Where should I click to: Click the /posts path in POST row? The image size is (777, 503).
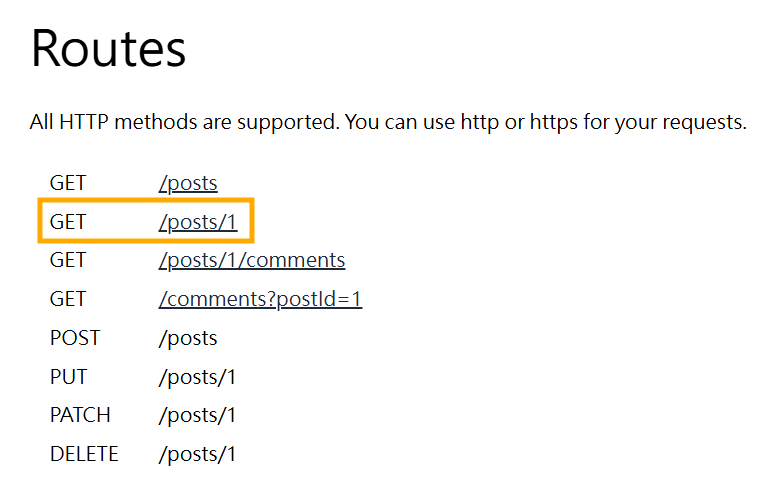[x=188, y=338]
